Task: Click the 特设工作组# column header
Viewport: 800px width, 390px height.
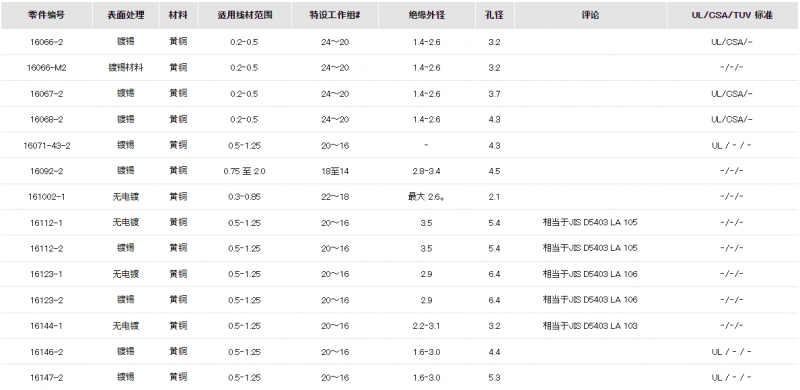Action: (x=335, y=15)
